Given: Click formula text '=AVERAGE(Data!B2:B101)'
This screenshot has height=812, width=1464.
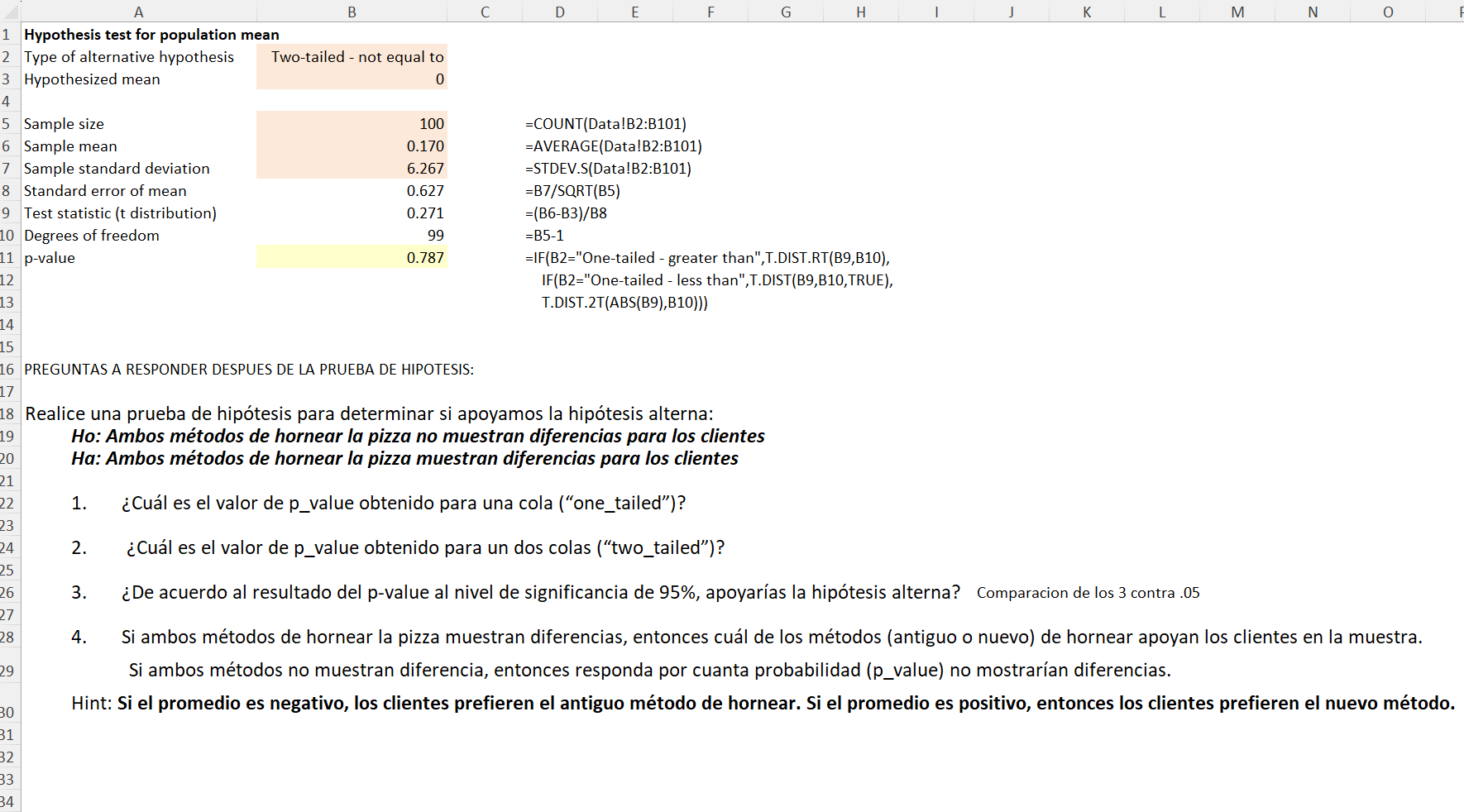Looking at the screenshot, I should pos(614,146).
